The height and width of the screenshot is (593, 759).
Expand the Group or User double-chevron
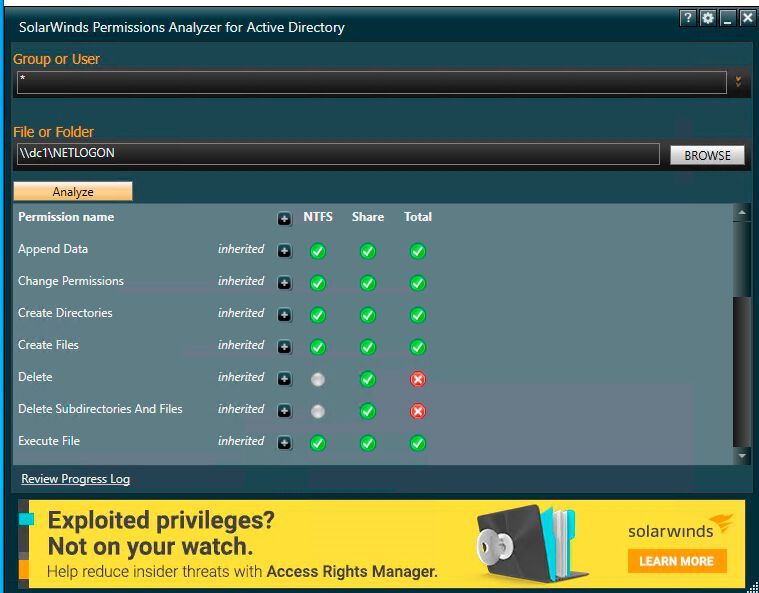(738, 81)
